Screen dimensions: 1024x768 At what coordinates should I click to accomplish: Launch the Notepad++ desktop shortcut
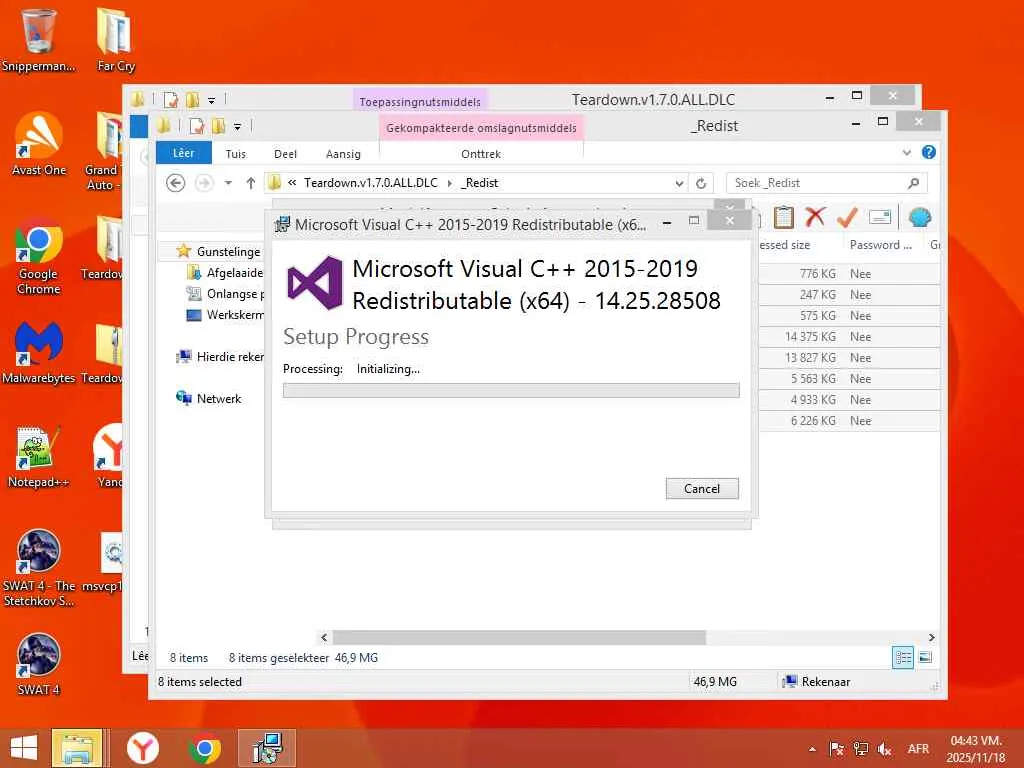[x=39, y=456]
